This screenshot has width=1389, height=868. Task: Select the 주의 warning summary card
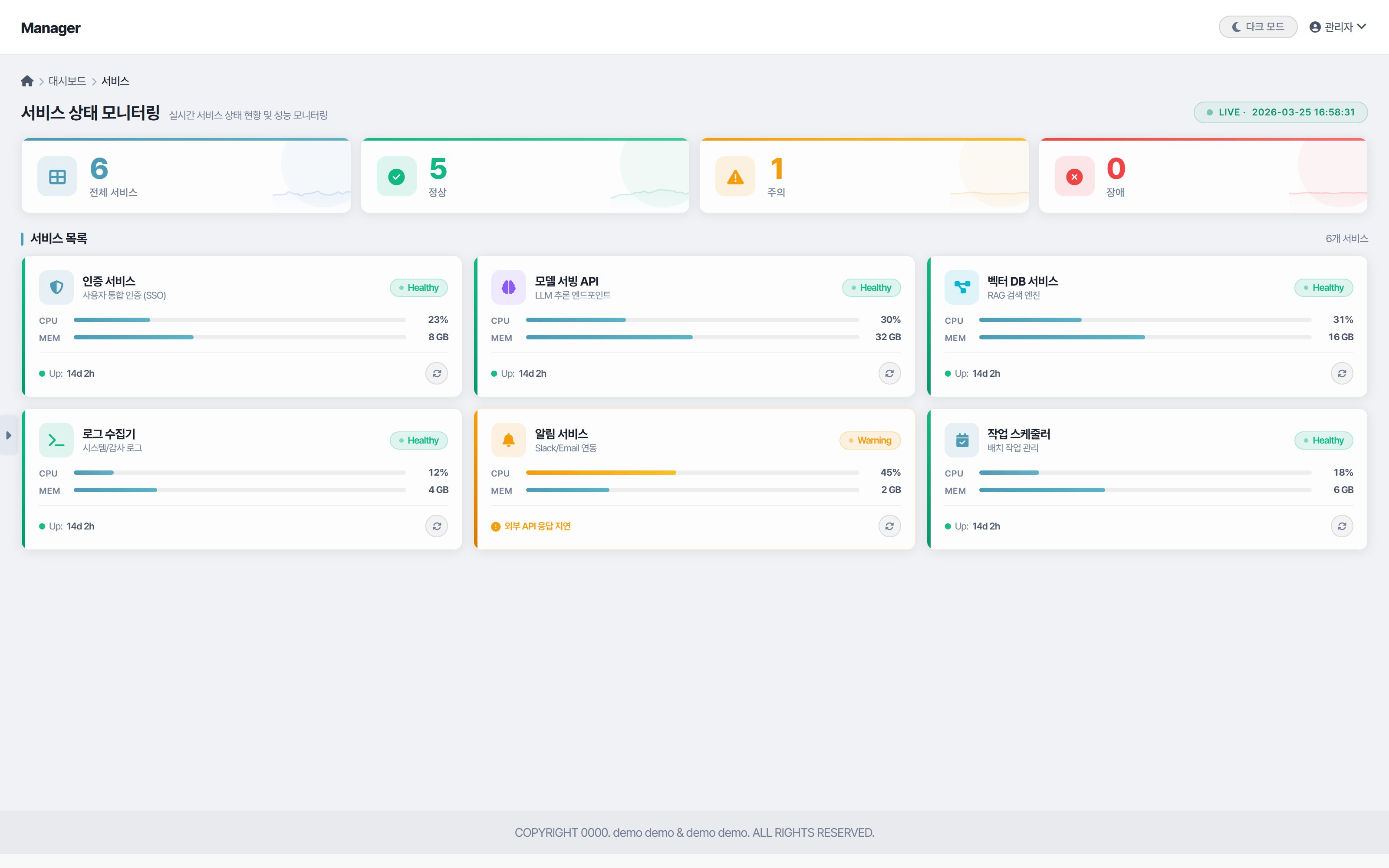(863, 176)
